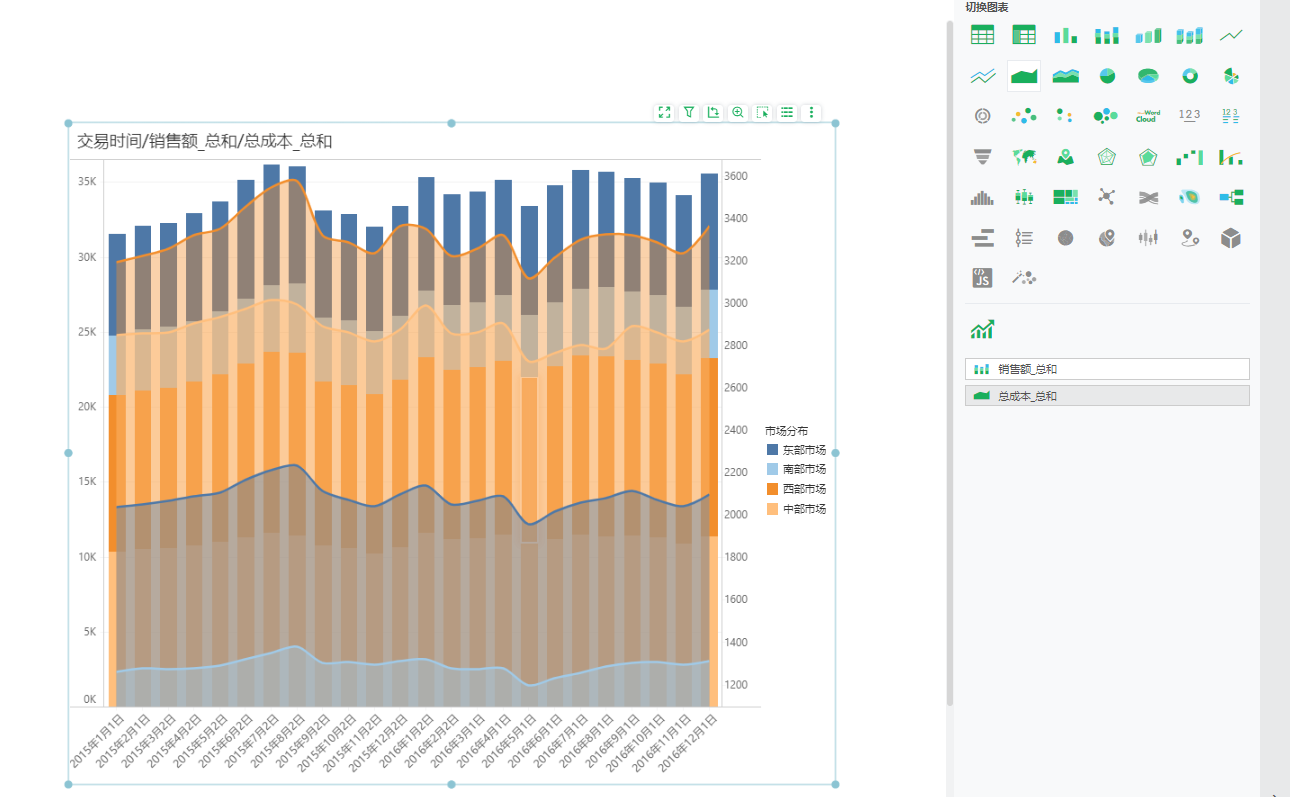This screenshot has height=797, width=1290.
Task: Click the zoom-in magnifier in the chart toolbar
Action: [x=738, y=113]
